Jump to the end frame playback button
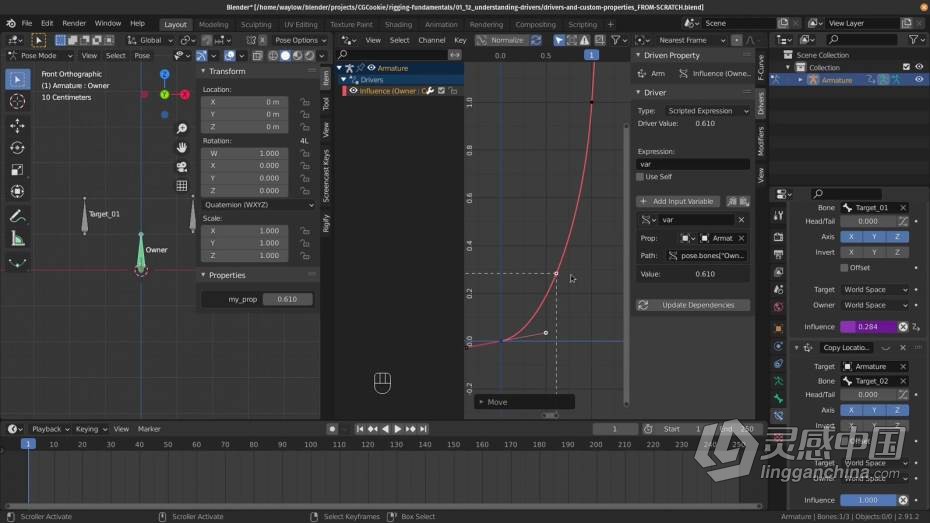This screenshot has width=930, height=523. pyautogui.click(x=423, y=429)
